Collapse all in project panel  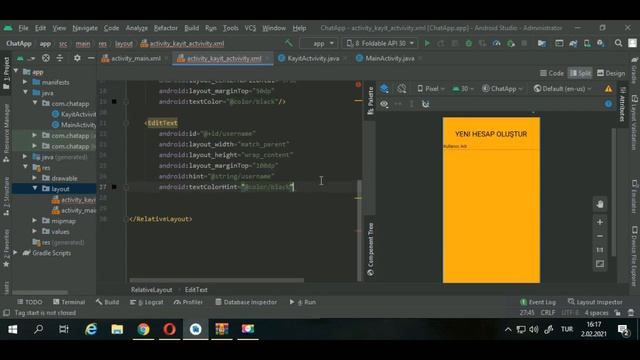(x=60, y=58)
